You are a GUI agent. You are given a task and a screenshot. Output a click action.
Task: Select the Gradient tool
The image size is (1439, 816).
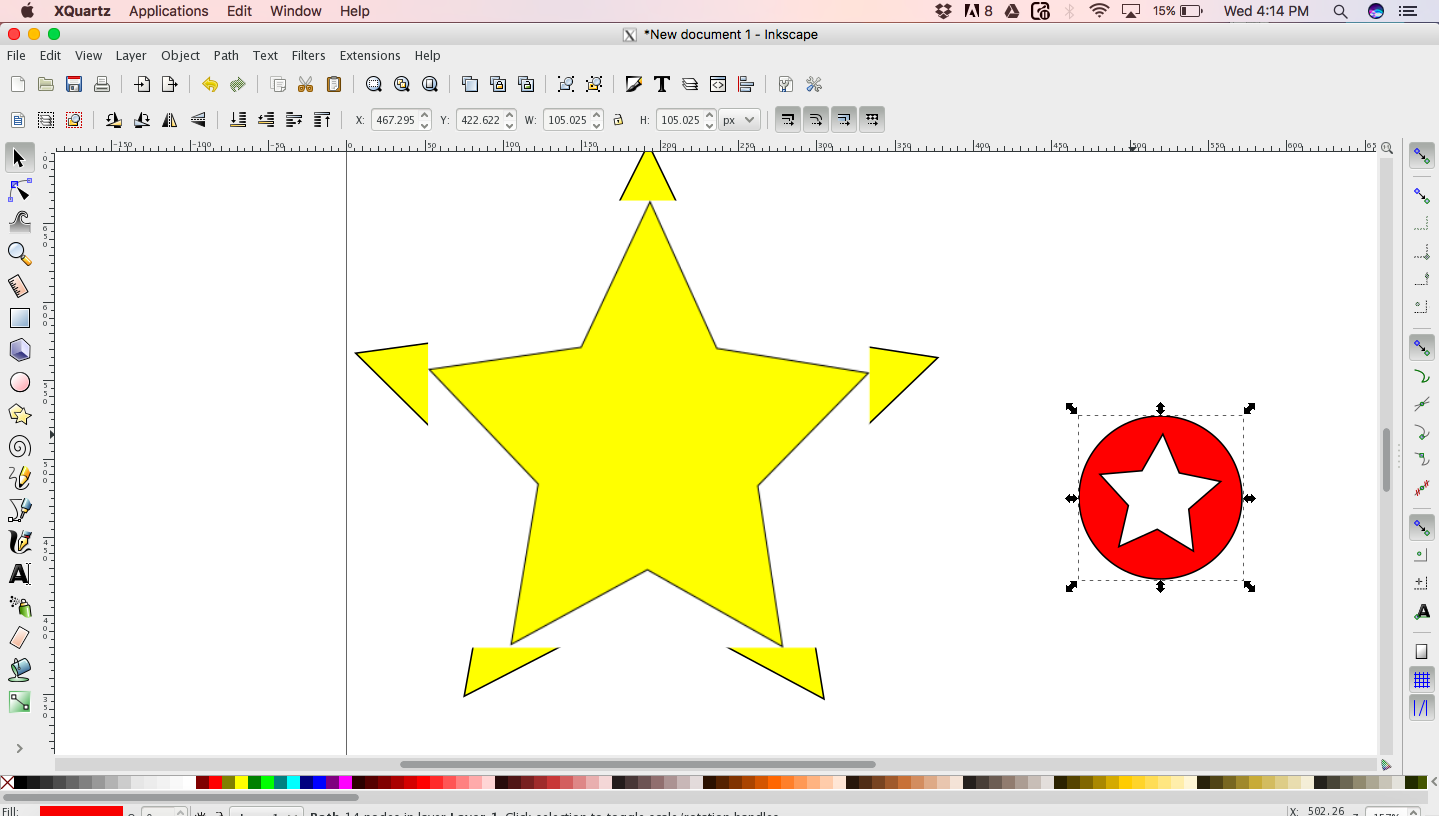19,702
